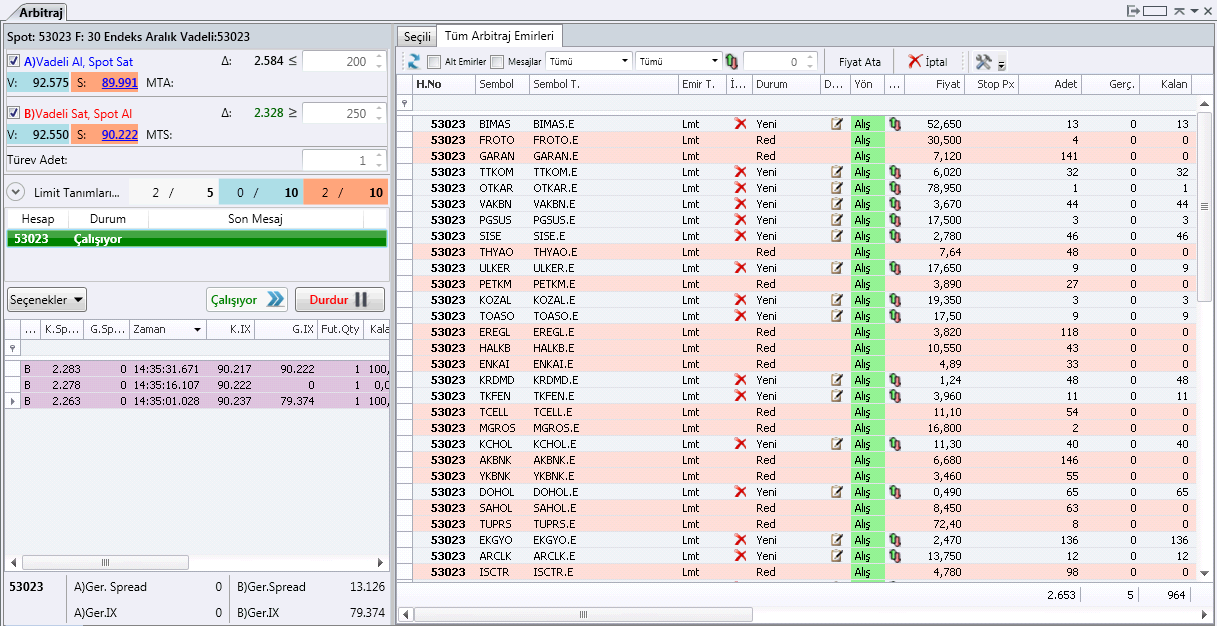Edit the PGSUS order via pencil icon
Image resolution: width=1217 pixels, height=626 pixels.
pyautogui.click(x=837, y=220)
